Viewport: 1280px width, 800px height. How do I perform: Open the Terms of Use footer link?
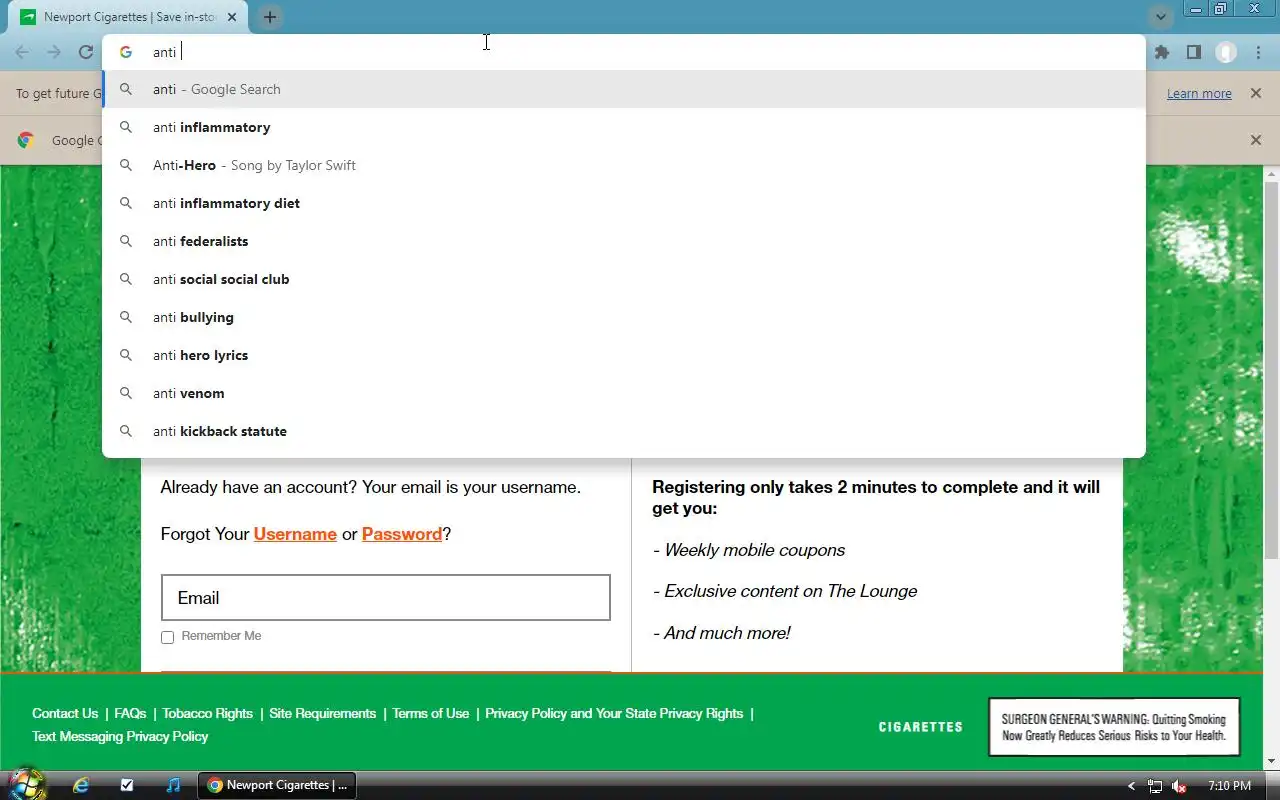431,713
